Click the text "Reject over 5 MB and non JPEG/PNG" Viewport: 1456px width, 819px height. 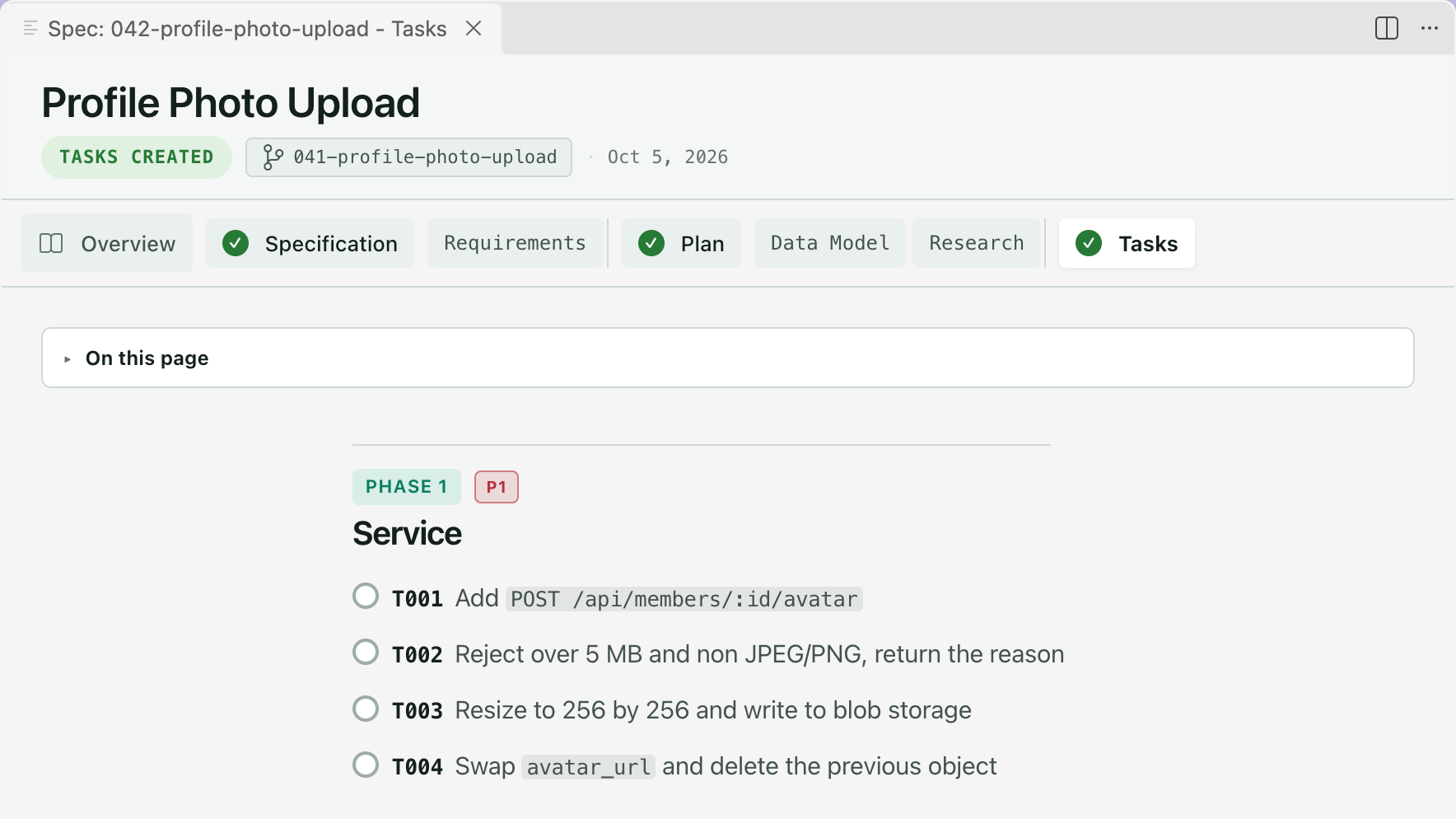pyautogui.click(x=658, y=654)
